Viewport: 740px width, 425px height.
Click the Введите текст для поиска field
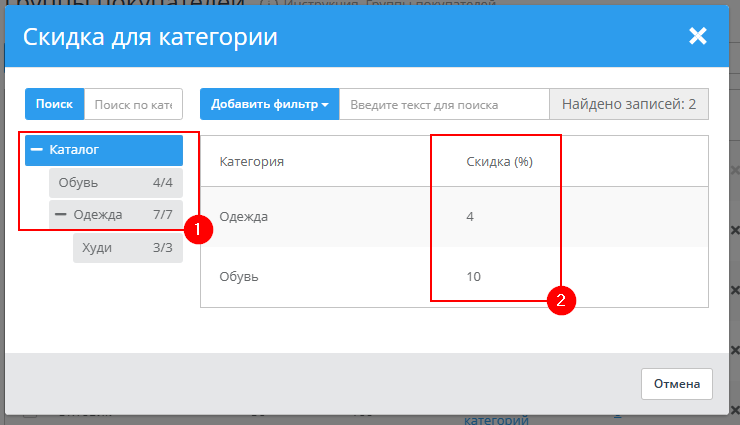click(443, 104)
